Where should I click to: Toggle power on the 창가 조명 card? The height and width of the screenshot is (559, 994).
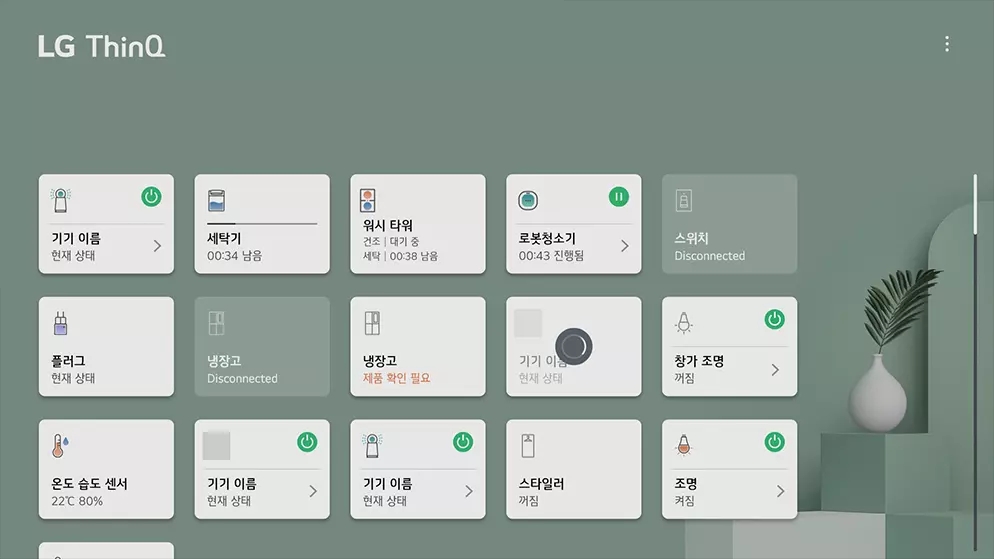point(775,319)
